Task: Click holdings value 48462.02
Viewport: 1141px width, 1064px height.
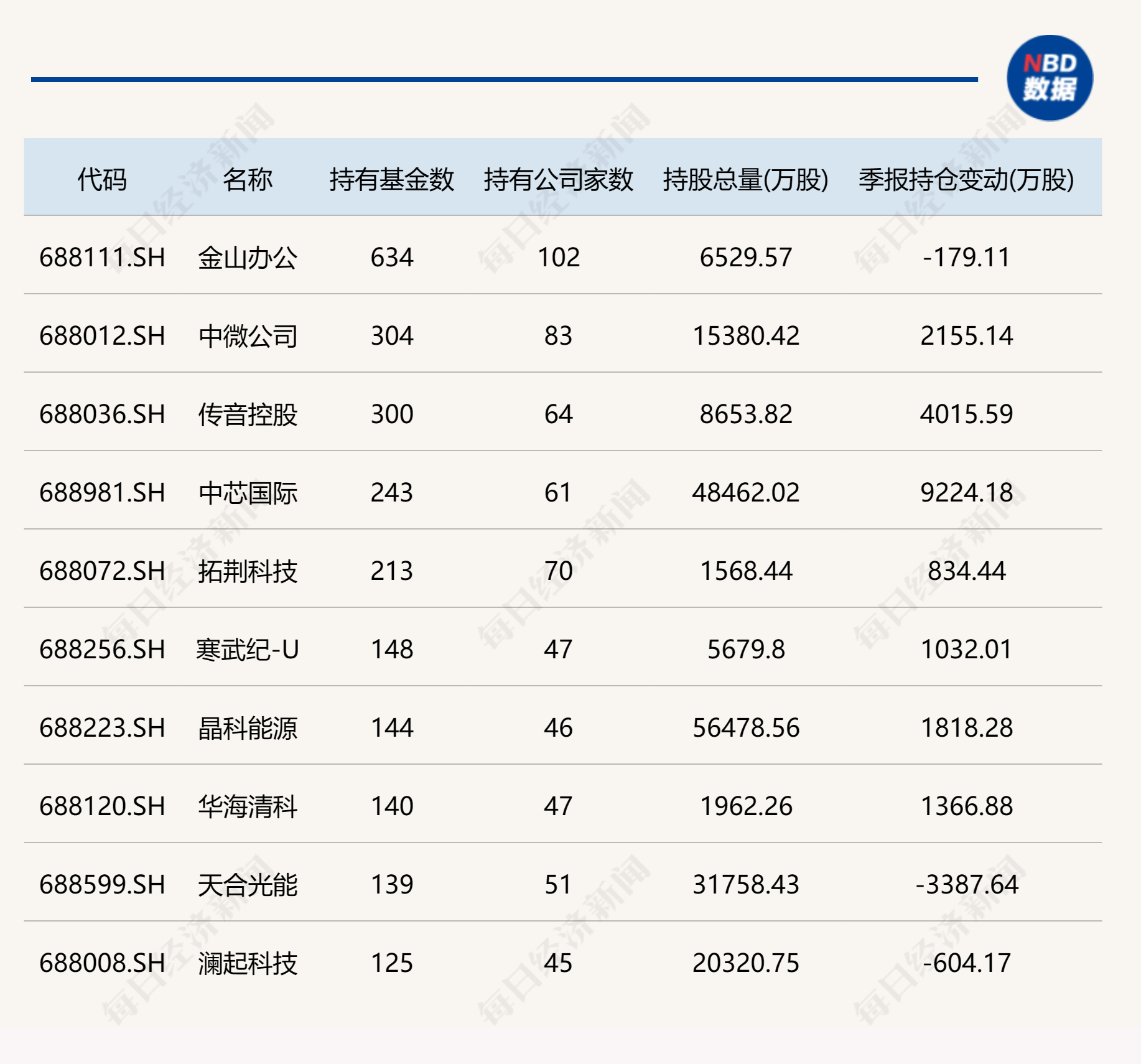Action: coord(746,493)
